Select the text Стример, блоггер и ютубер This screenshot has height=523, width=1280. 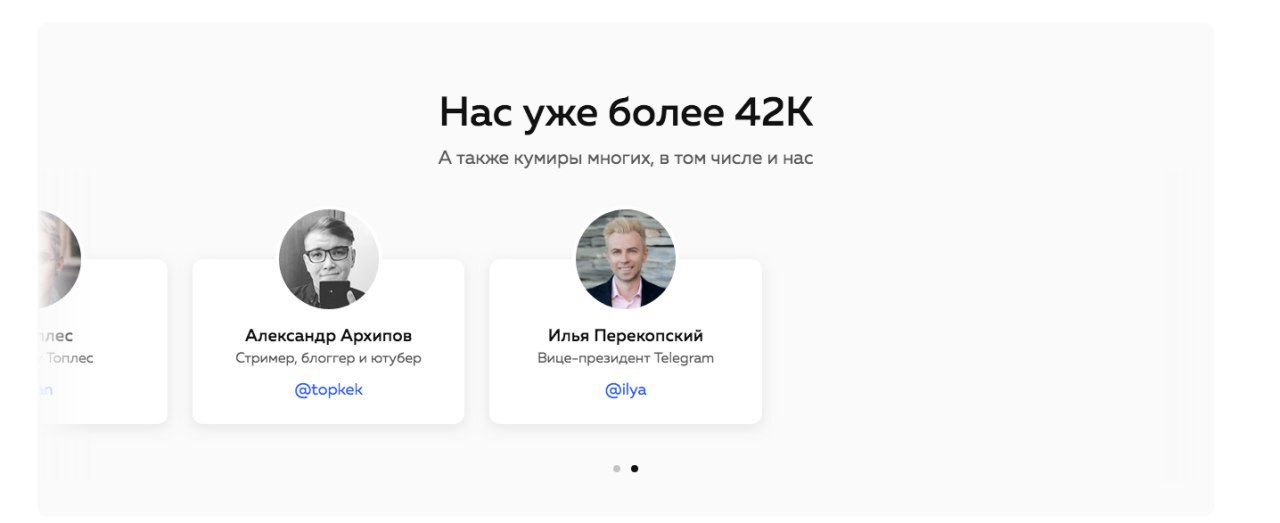coord(328,359)
